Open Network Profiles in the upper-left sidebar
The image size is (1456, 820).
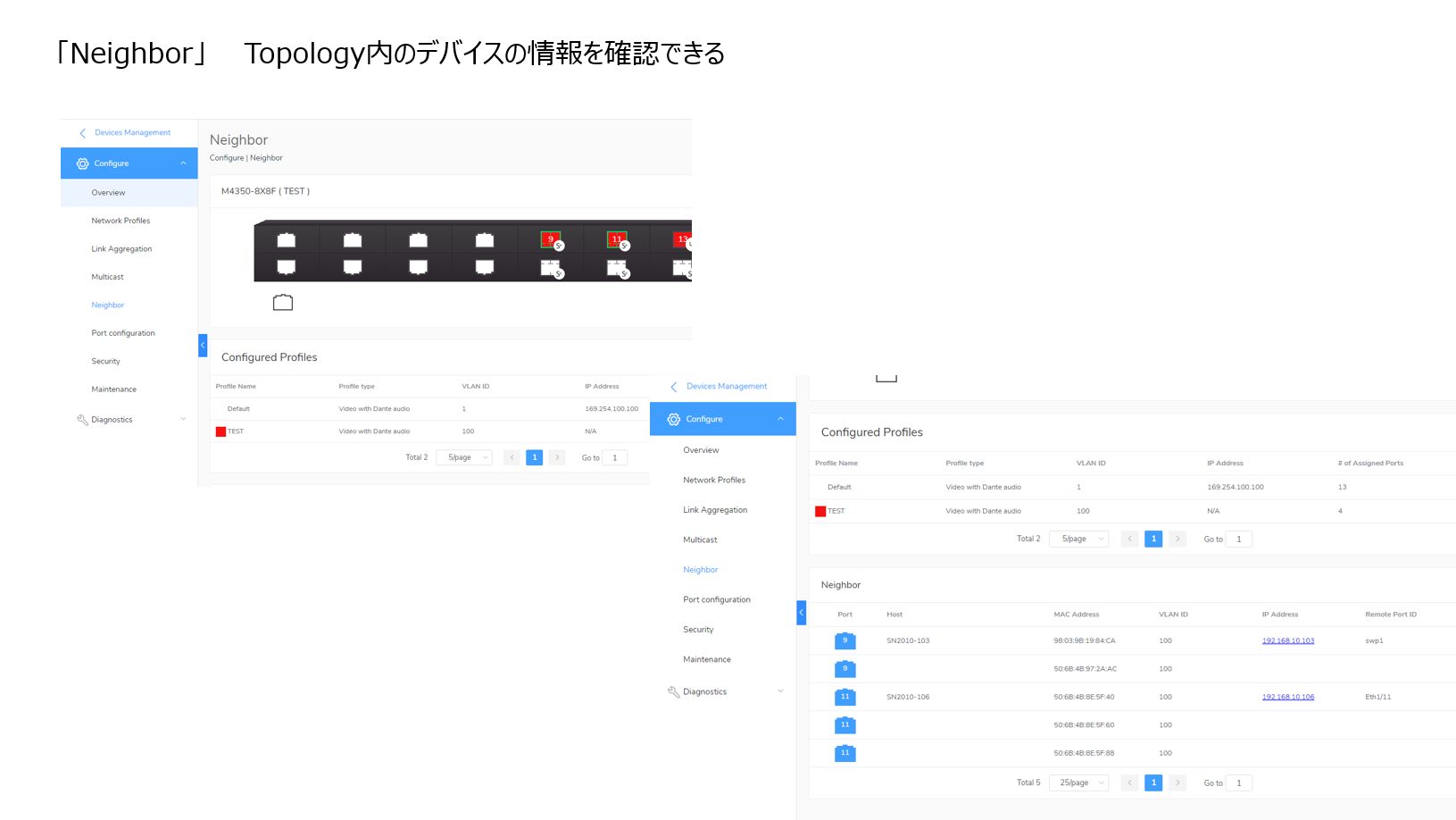coord(121,221)
